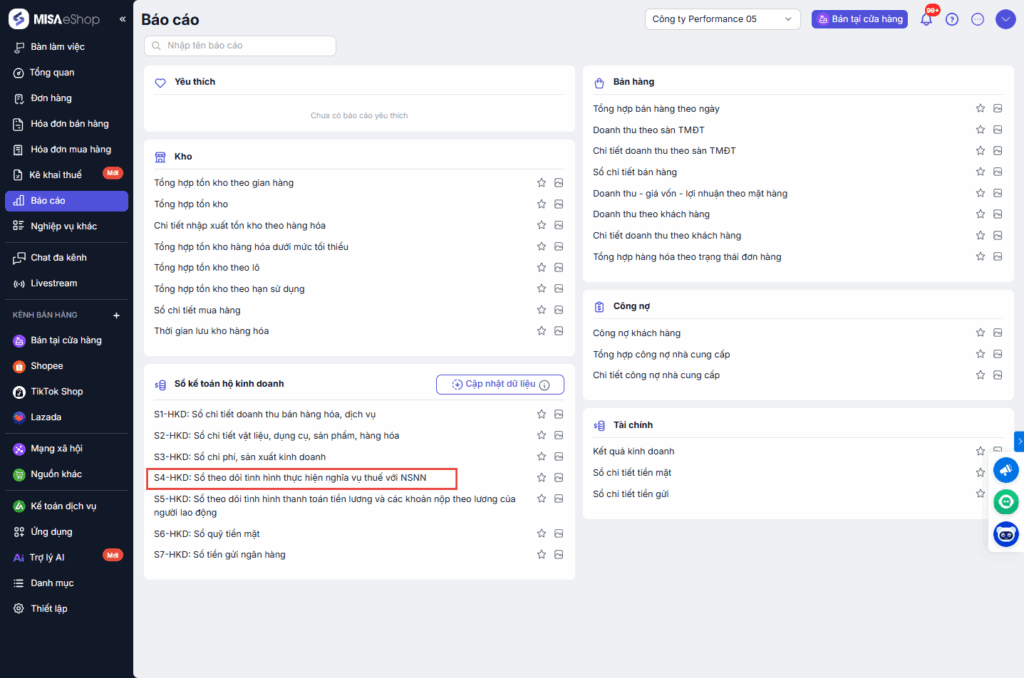Select Kê khai thuế sidebar menu item
The height and width of the screenshot is (678, 1024).
click(56, 175)
